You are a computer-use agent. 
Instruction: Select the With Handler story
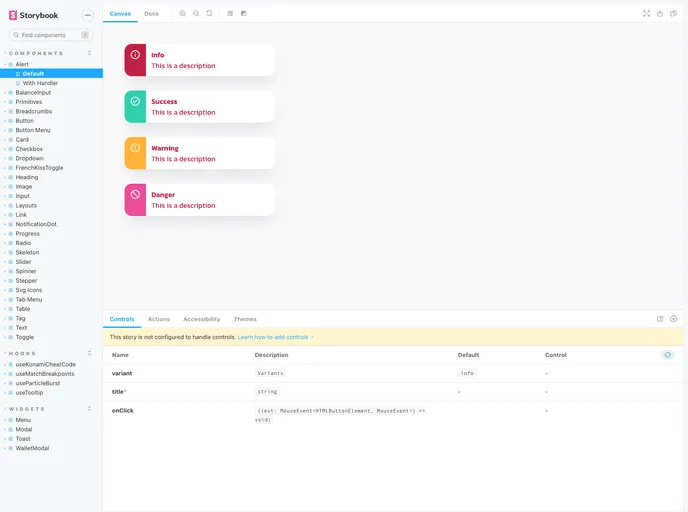tap(40, 83)
